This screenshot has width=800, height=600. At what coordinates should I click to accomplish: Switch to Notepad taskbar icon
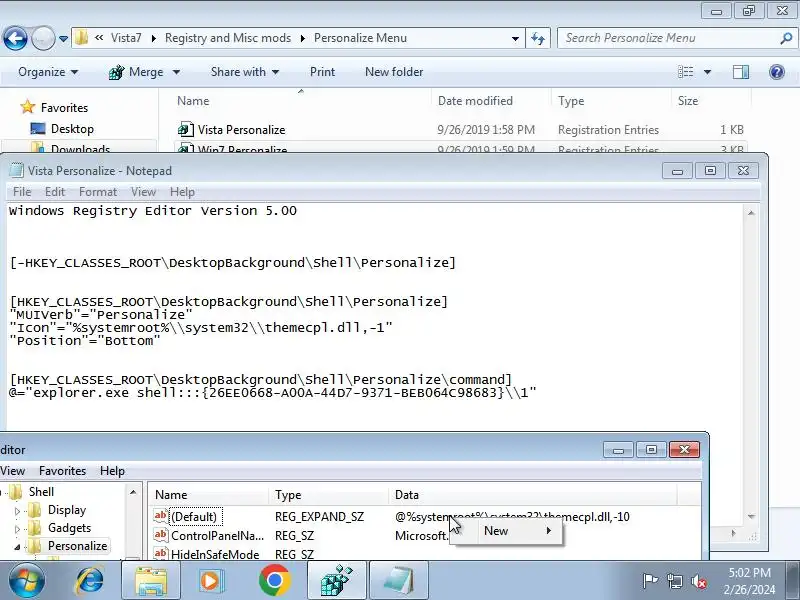(399, 581)
